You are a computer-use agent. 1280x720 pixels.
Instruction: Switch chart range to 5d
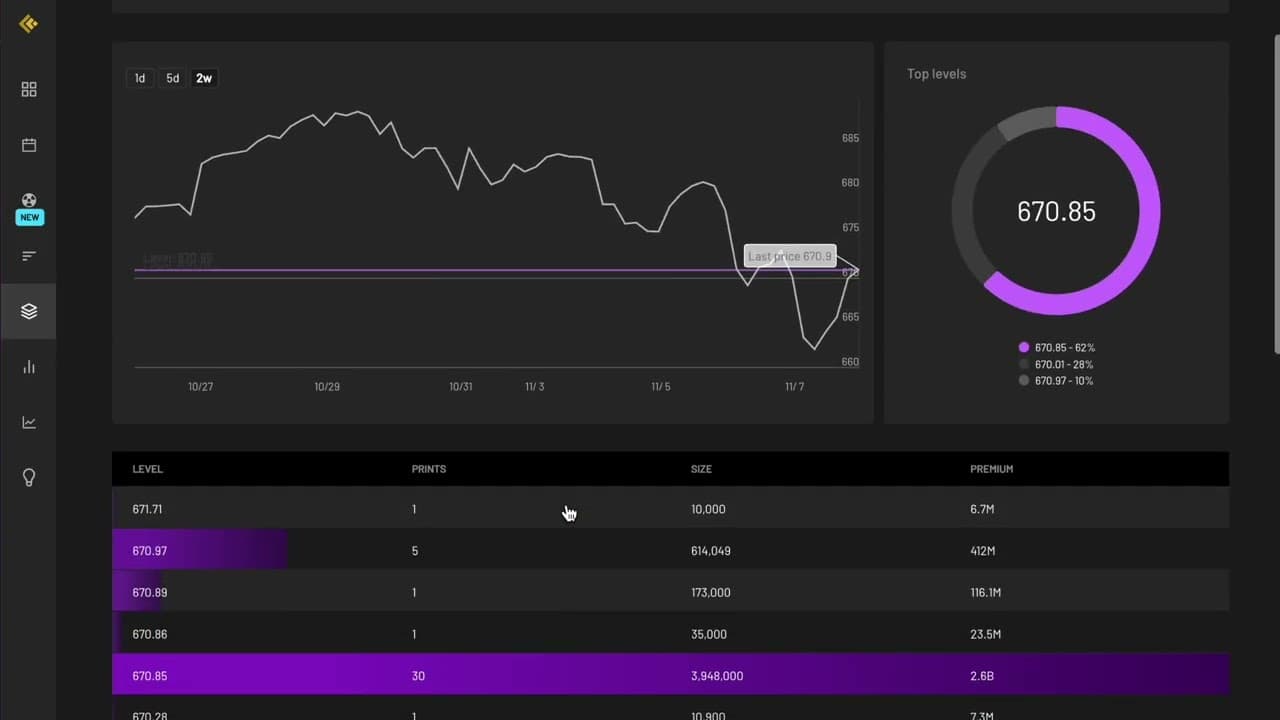click(x=172, y=78)
